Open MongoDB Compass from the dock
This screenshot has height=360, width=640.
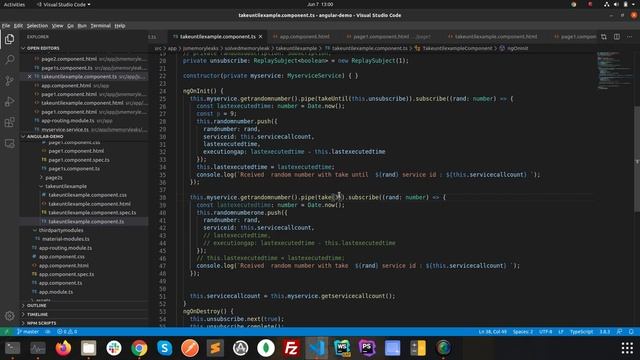(x=266, y=348)
